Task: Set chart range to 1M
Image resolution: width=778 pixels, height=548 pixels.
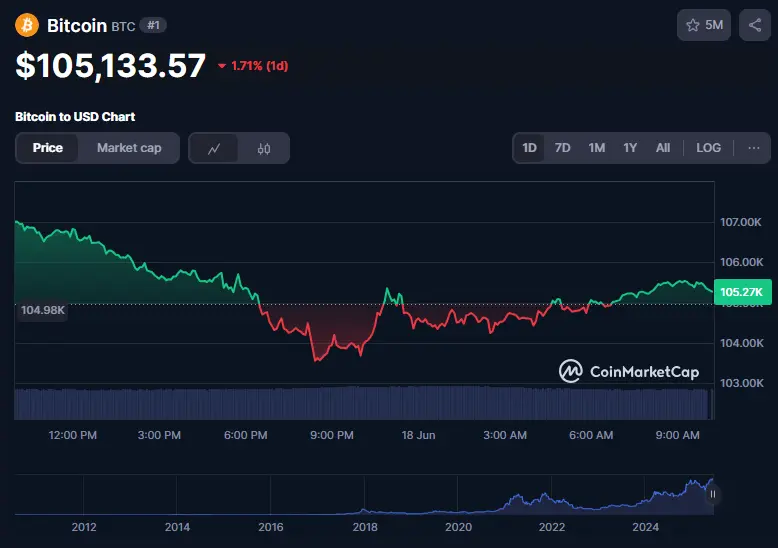Action: [x=596, y=148]
